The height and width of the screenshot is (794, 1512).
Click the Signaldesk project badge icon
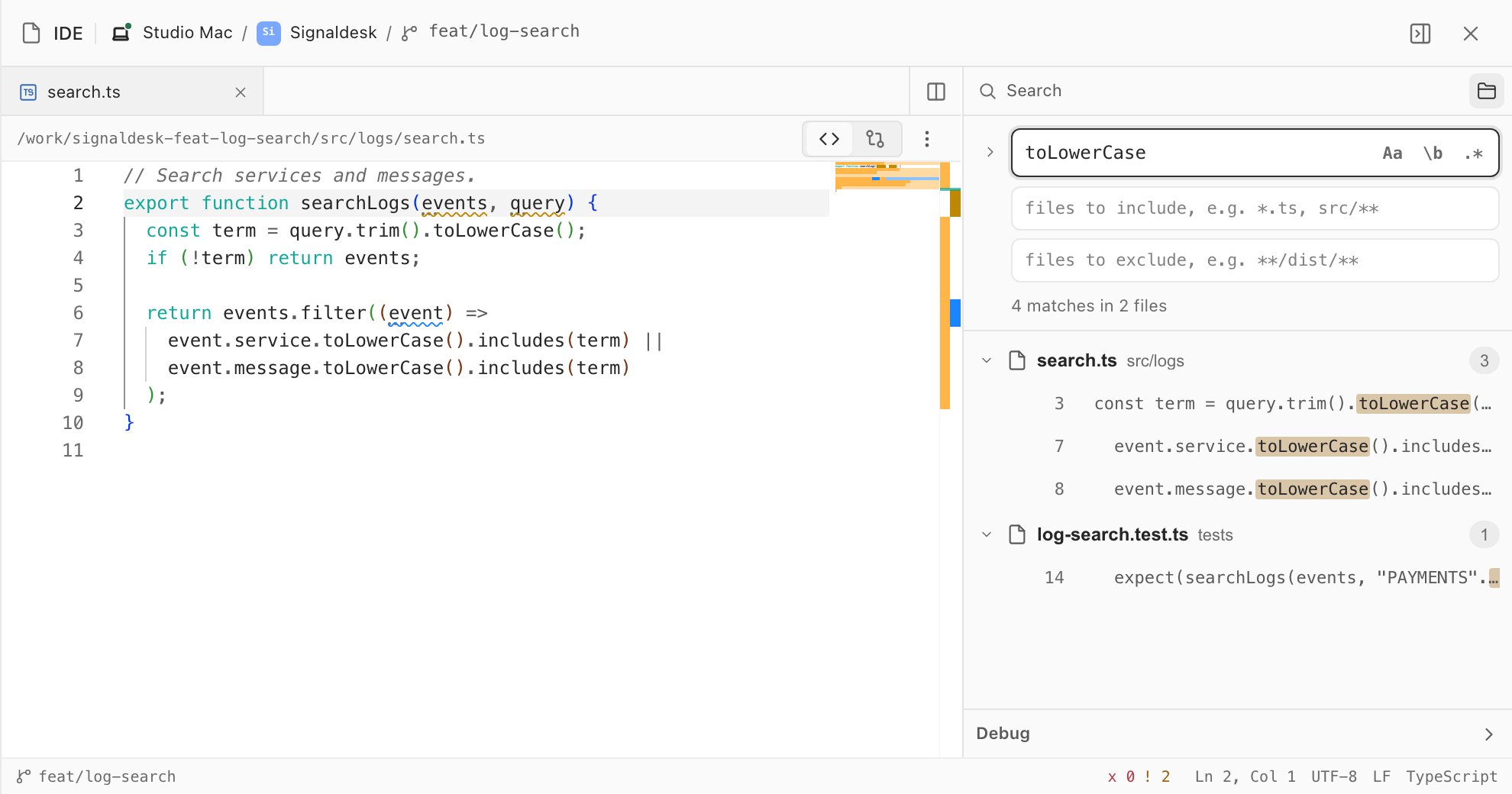click(x=268, y=33)
